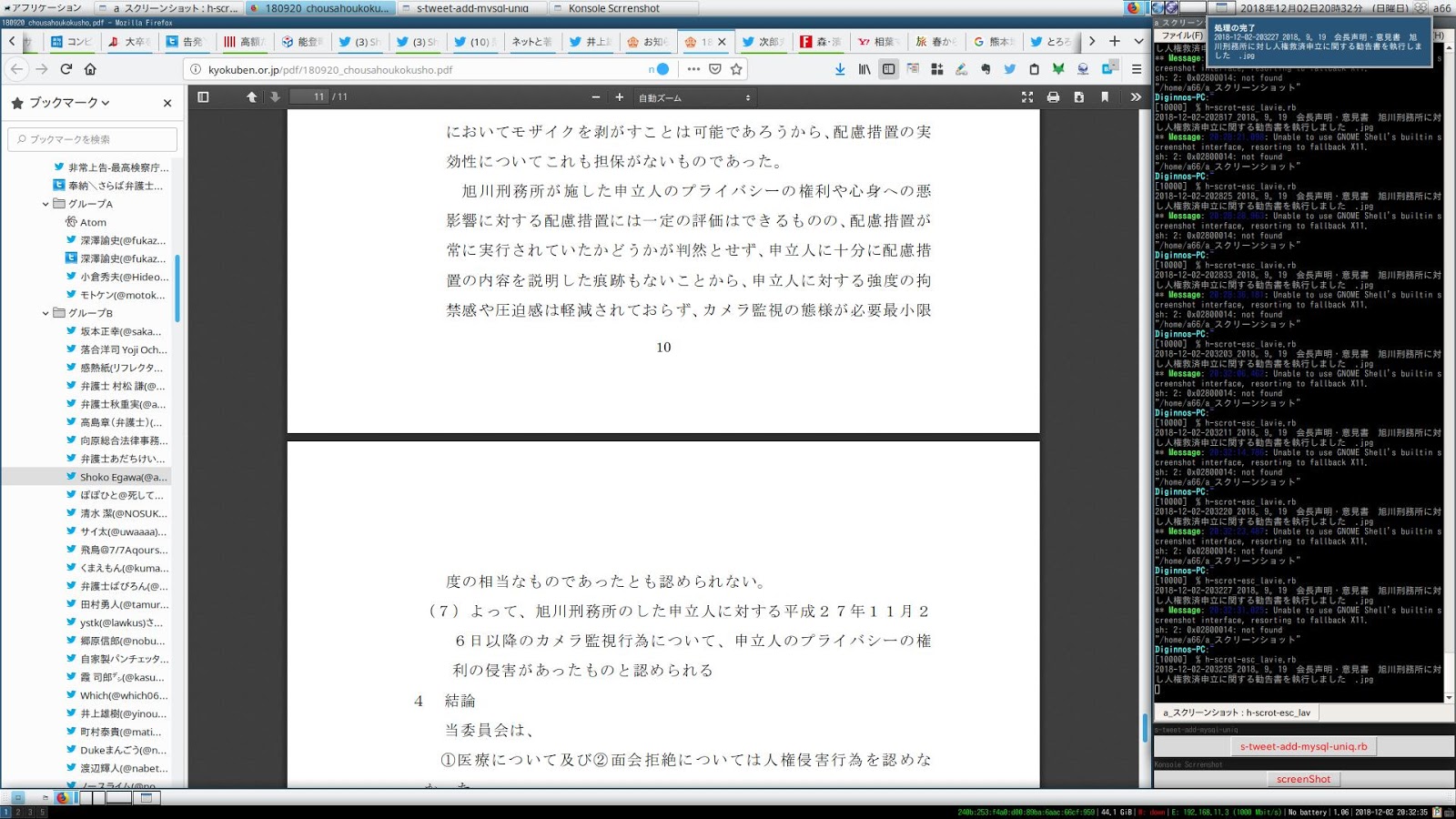Image resolution: width=1456 pixels, height=819 pixels.
Task: Select the a_スクリーンショット : h-scrot-esc_lav tab
Action: tap(1237, 713)
